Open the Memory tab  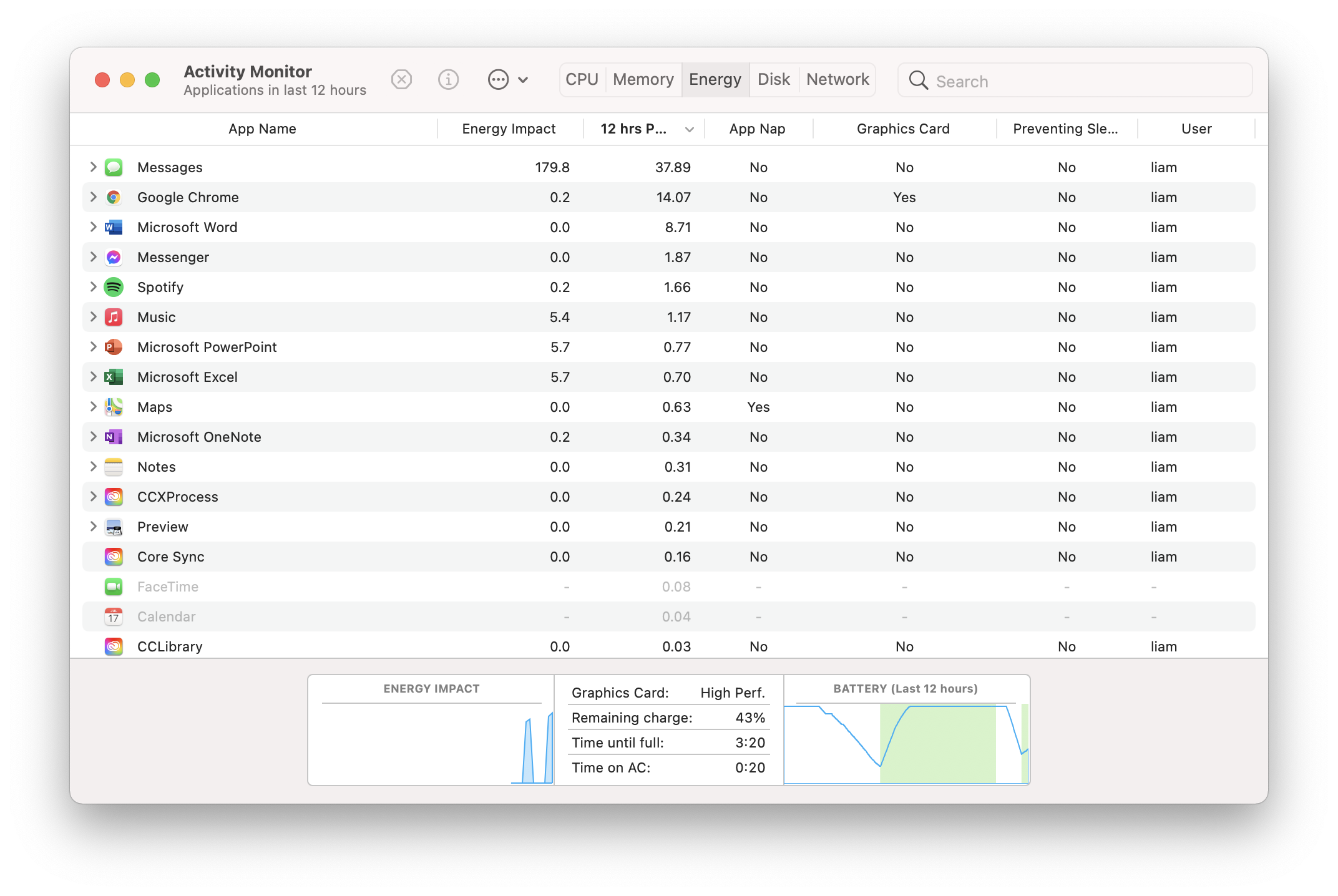[643, 80]
